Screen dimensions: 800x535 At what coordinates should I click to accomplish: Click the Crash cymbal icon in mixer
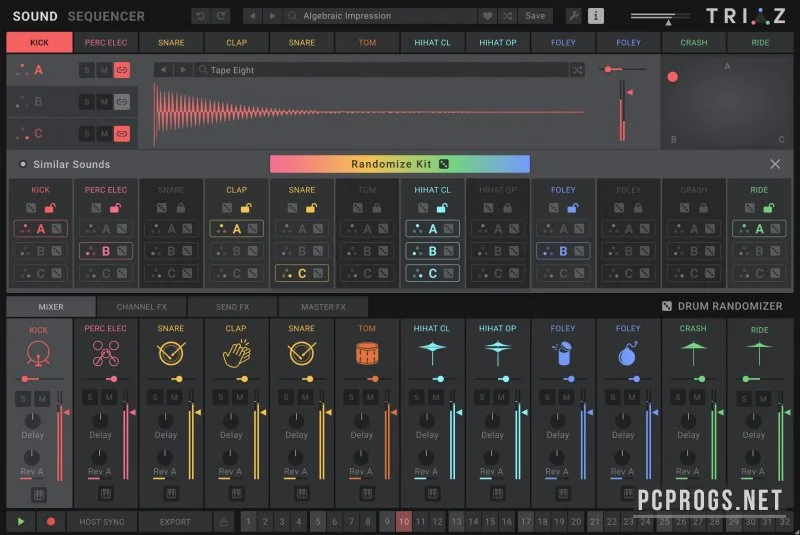click(x=693, y=353)
